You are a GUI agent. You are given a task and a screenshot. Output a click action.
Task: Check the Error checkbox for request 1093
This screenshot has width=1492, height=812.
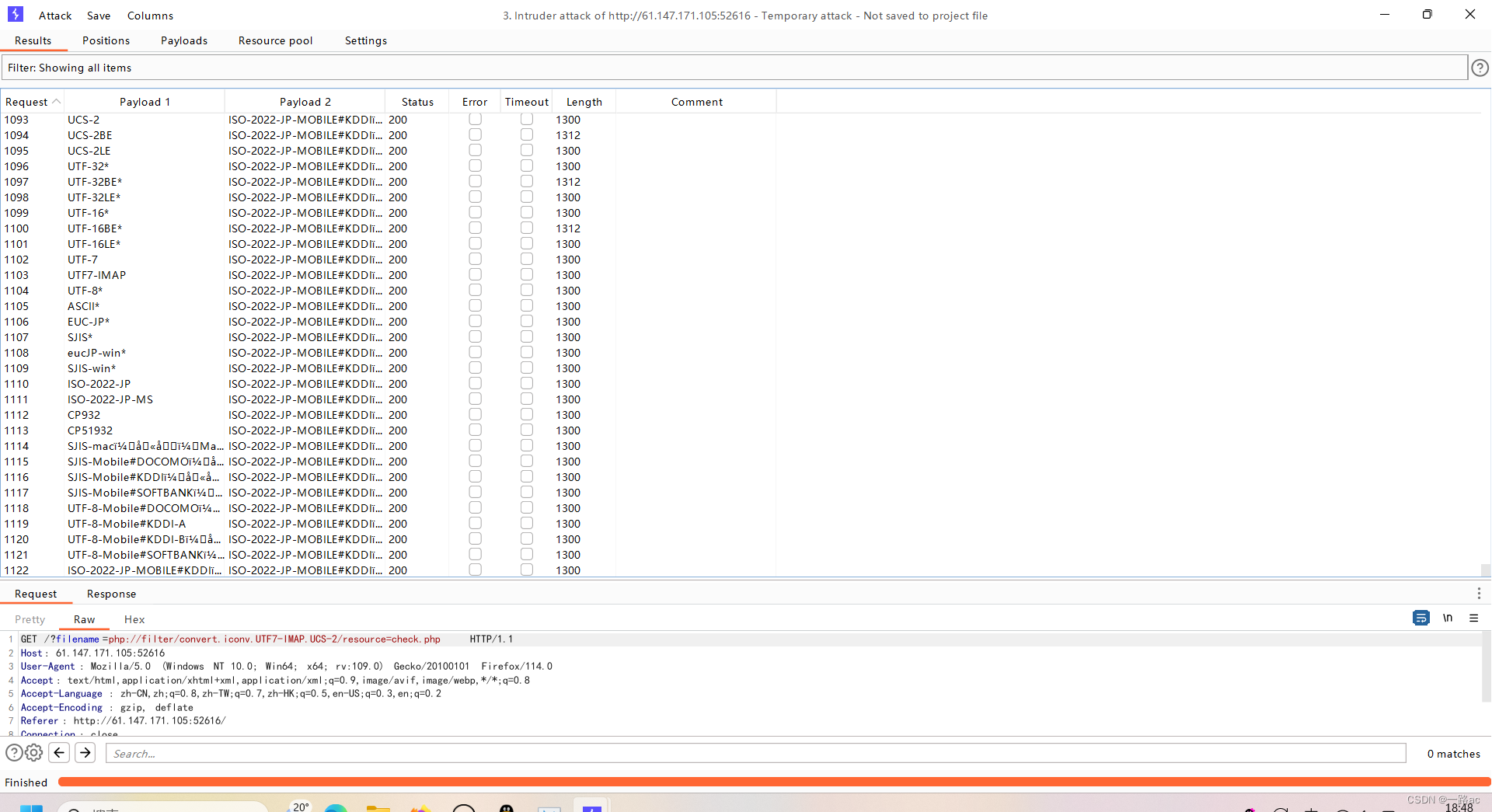[x=475, y=119]
